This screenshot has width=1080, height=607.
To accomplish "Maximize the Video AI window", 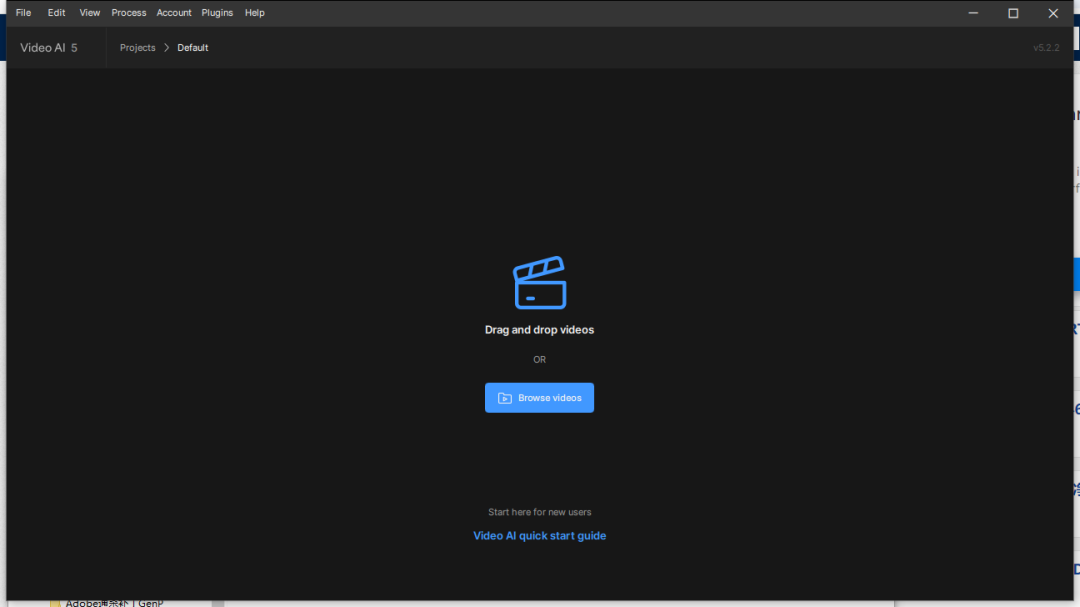I will point(1012,13).
